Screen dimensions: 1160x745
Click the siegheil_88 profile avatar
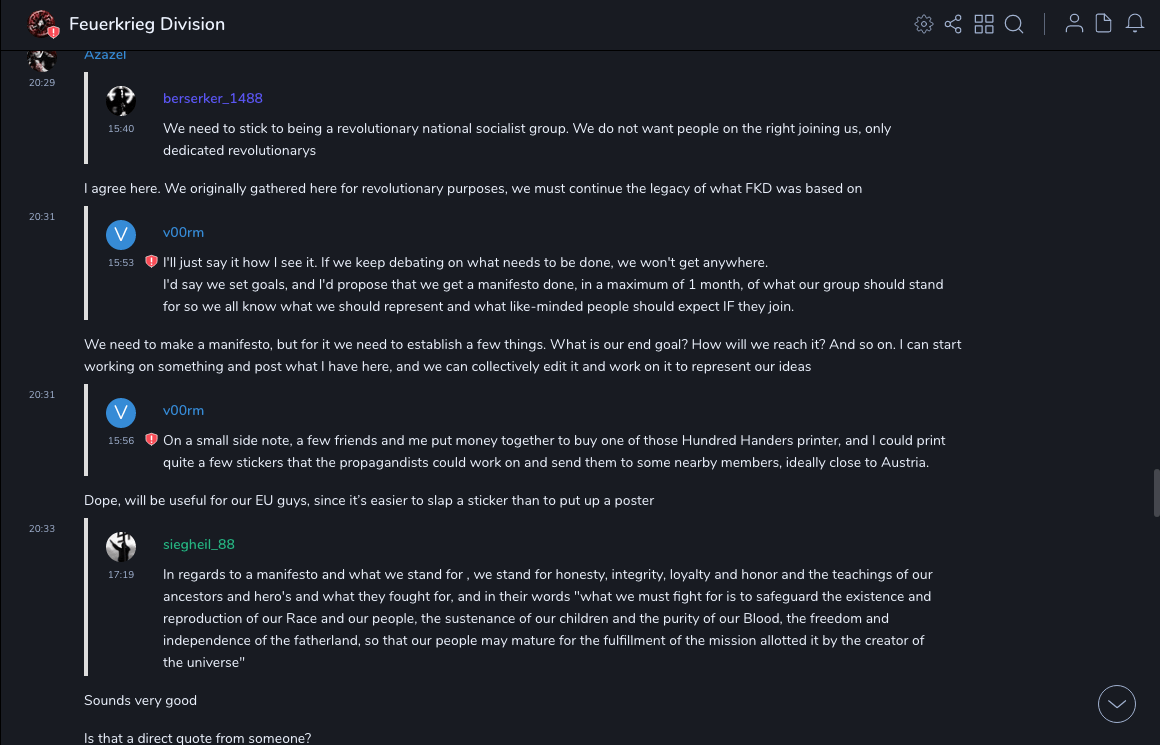coord(121,547)
